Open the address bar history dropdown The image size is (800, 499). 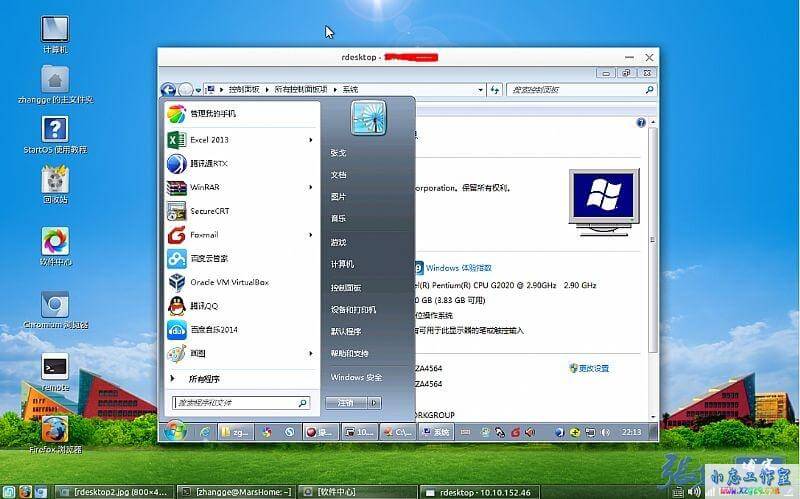point(480,90)
